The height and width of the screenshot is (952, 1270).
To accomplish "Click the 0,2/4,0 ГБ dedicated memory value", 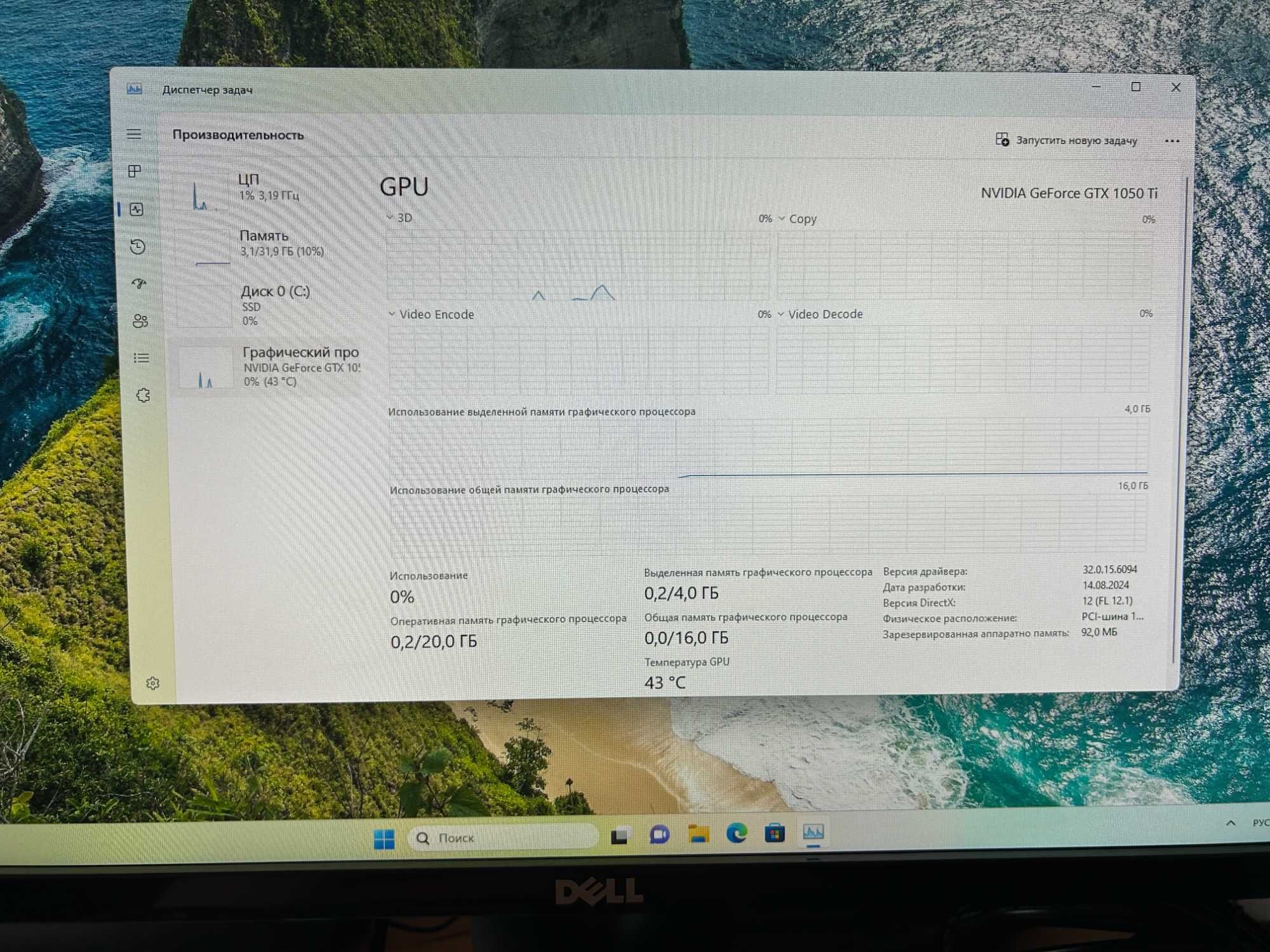I will (681, 593).
